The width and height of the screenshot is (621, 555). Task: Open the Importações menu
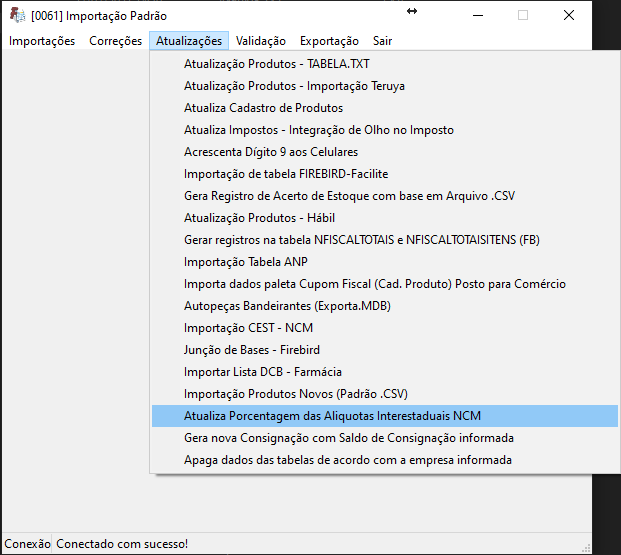point(42,41)
